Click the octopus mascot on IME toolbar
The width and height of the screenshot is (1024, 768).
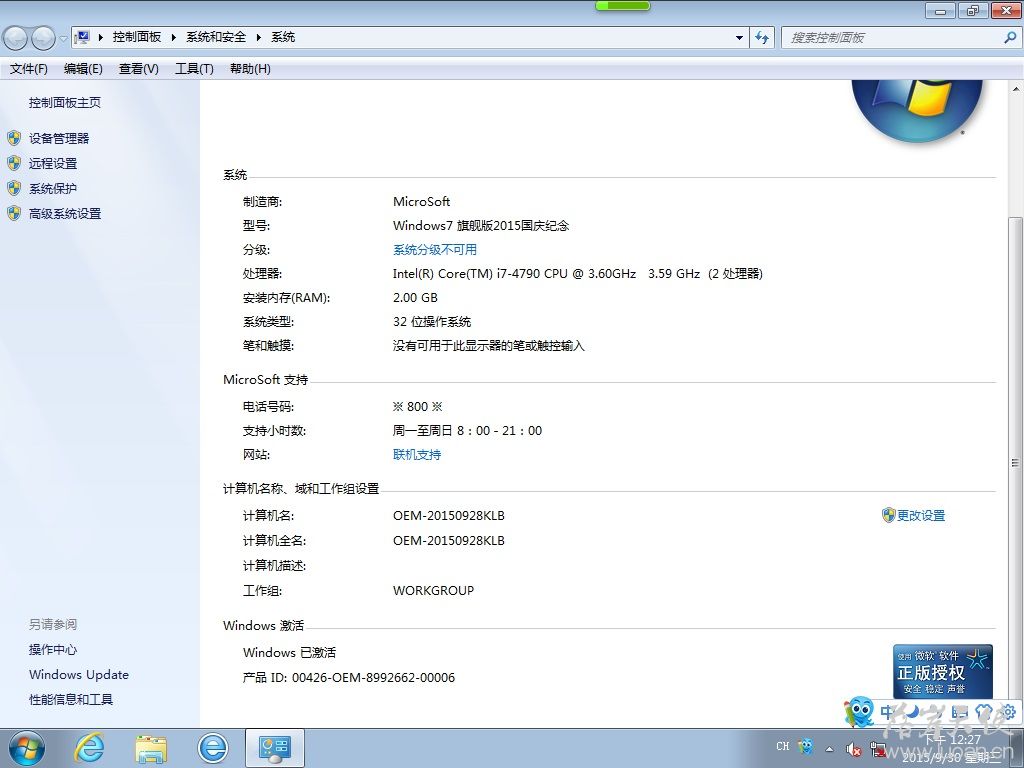point(860,712)
